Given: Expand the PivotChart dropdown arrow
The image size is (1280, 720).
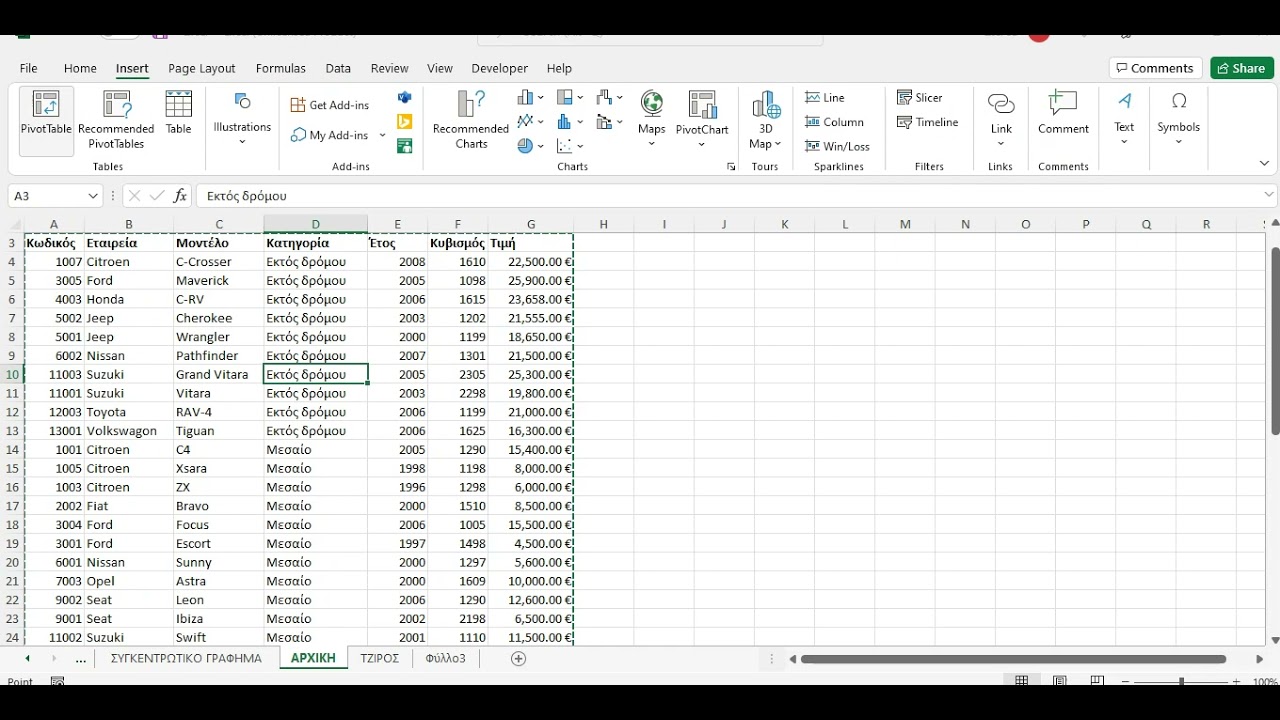Looking at the screenshot, I should click(702, 144).
